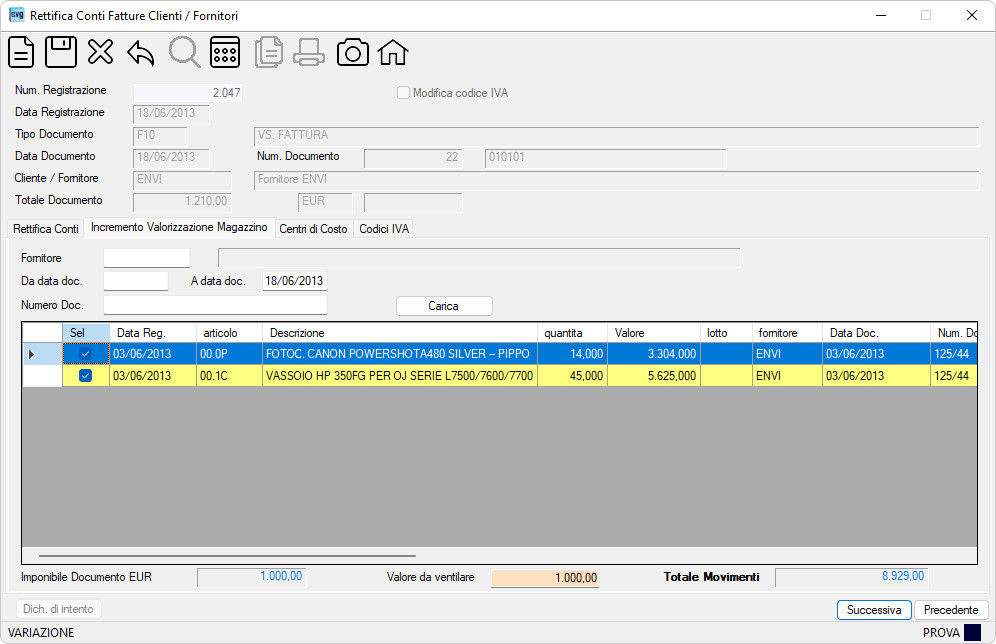Go home using the house icon
The height and width of the screenshot is (644, 996).
[x=393, y=52]
